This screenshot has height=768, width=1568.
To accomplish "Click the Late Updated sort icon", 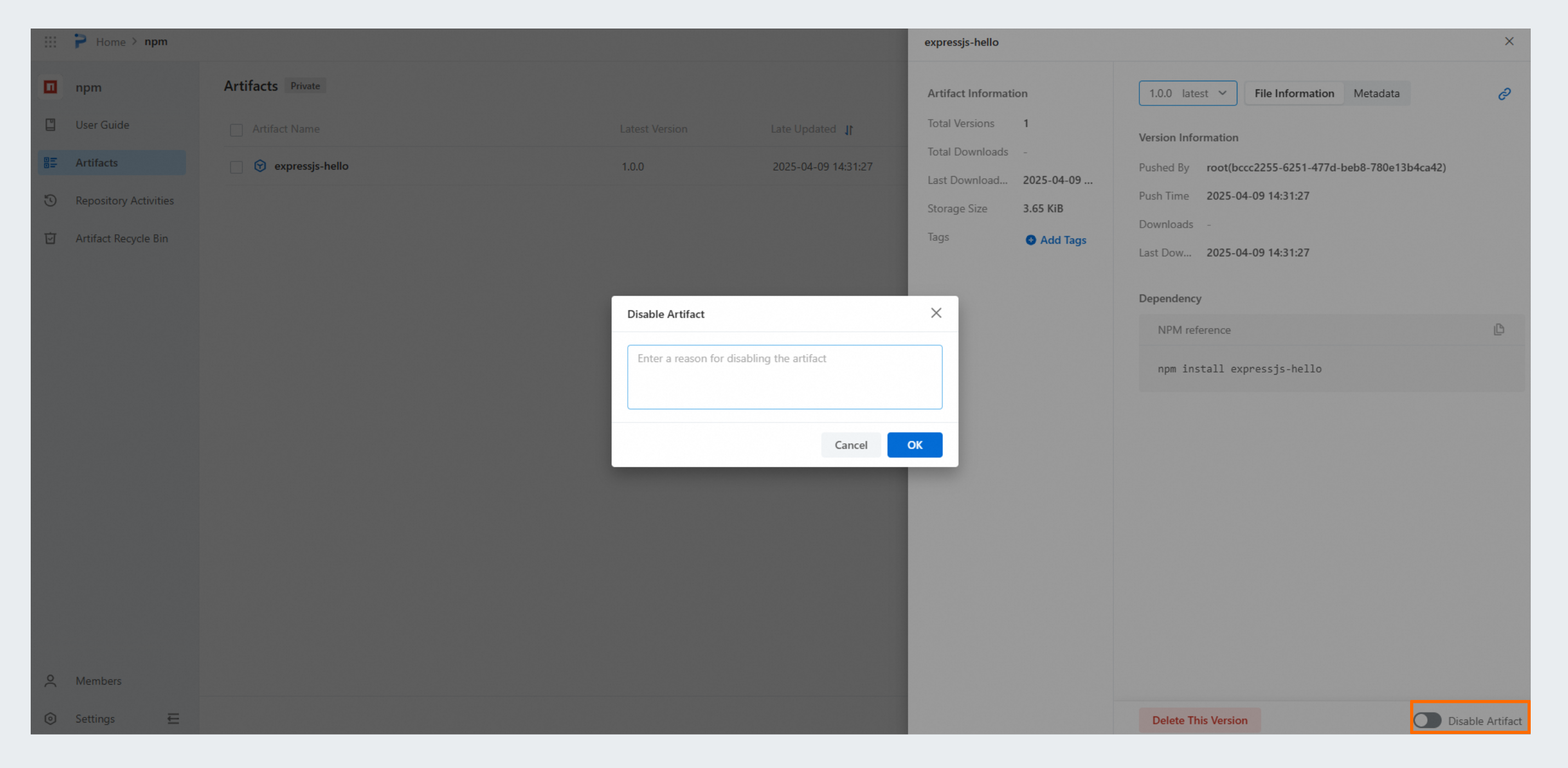I will point(849,129).
